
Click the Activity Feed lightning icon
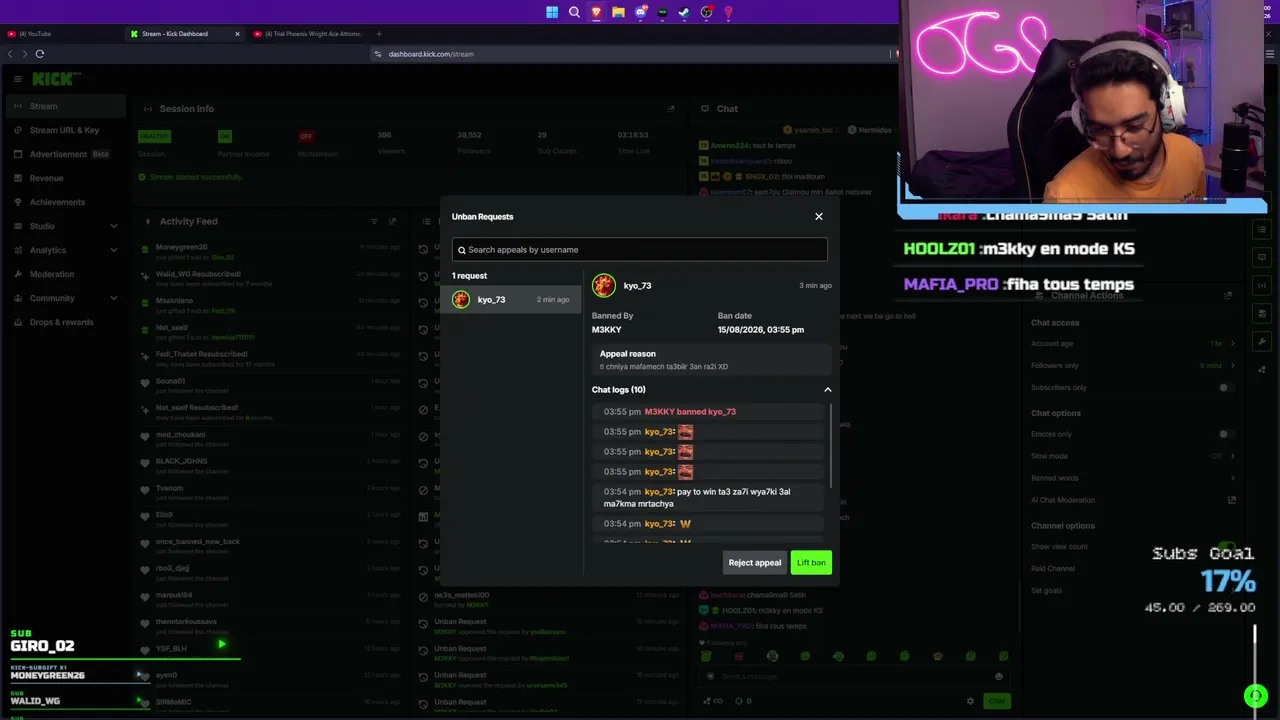point(148,221)
